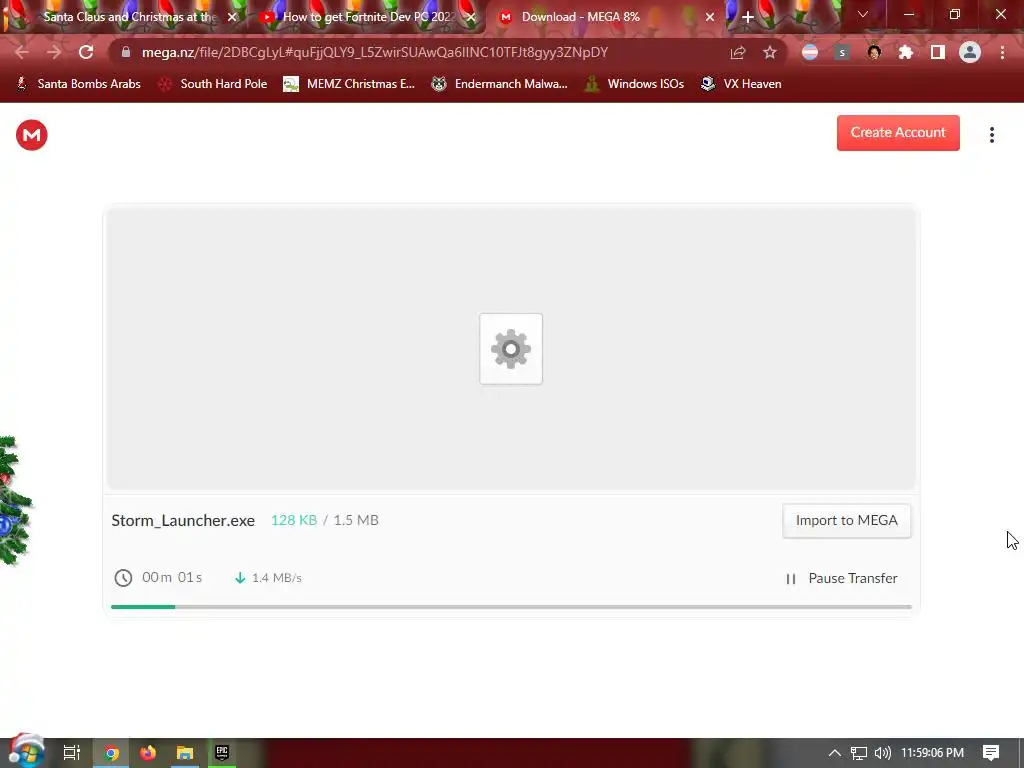Screen dimensions: 1024x768
Task: Open a new browser tab
Action: coord(748,17)
